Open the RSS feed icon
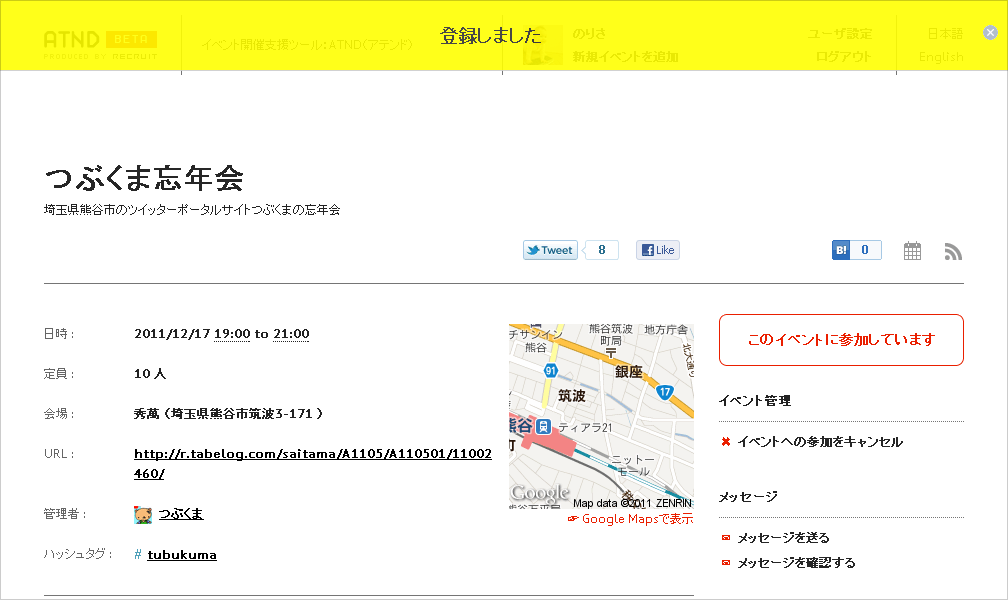1008x600 pixels. click(x=953, y=251)
